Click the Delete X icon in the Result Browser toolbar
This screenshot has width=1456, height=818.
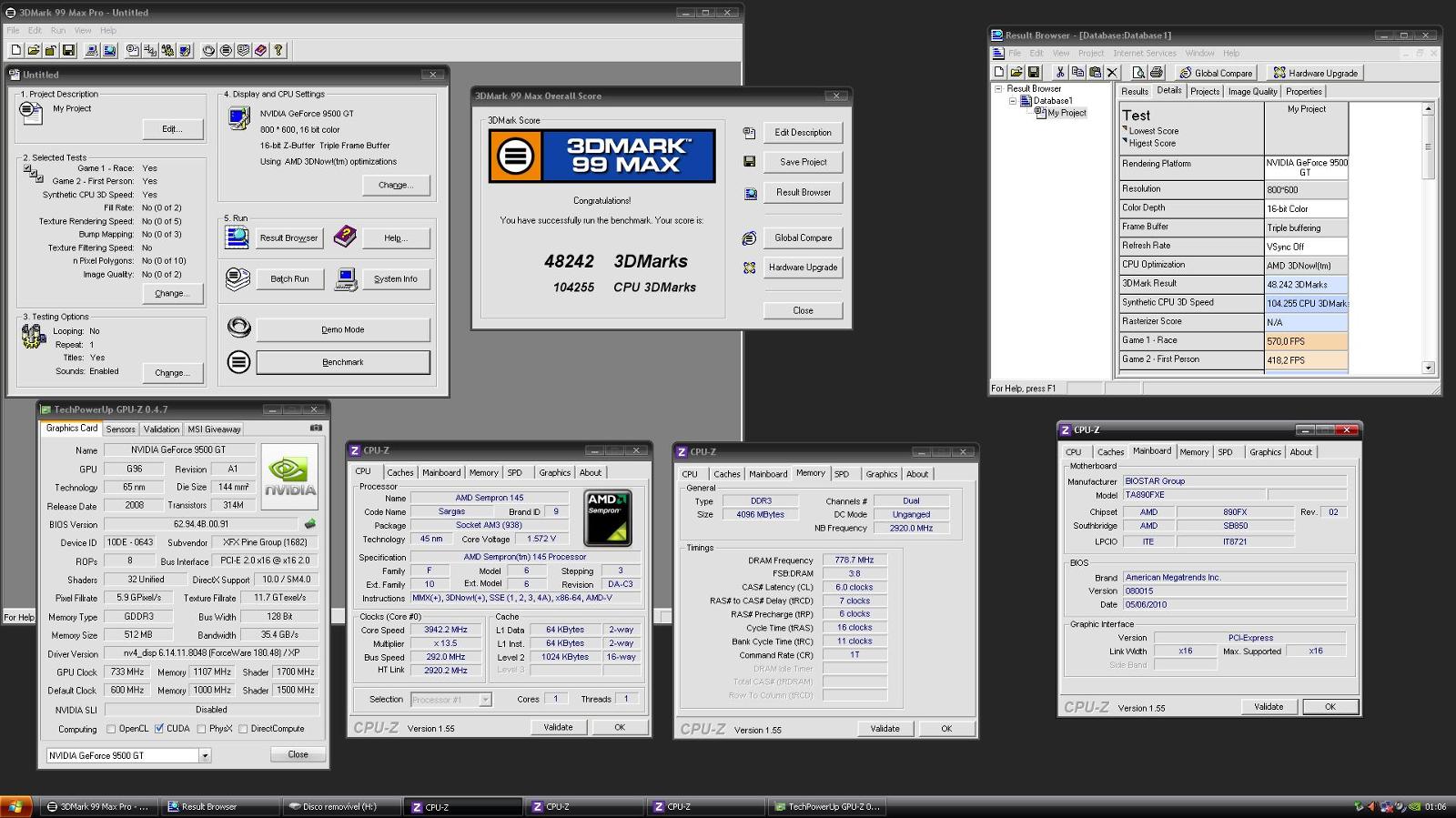1111,72
